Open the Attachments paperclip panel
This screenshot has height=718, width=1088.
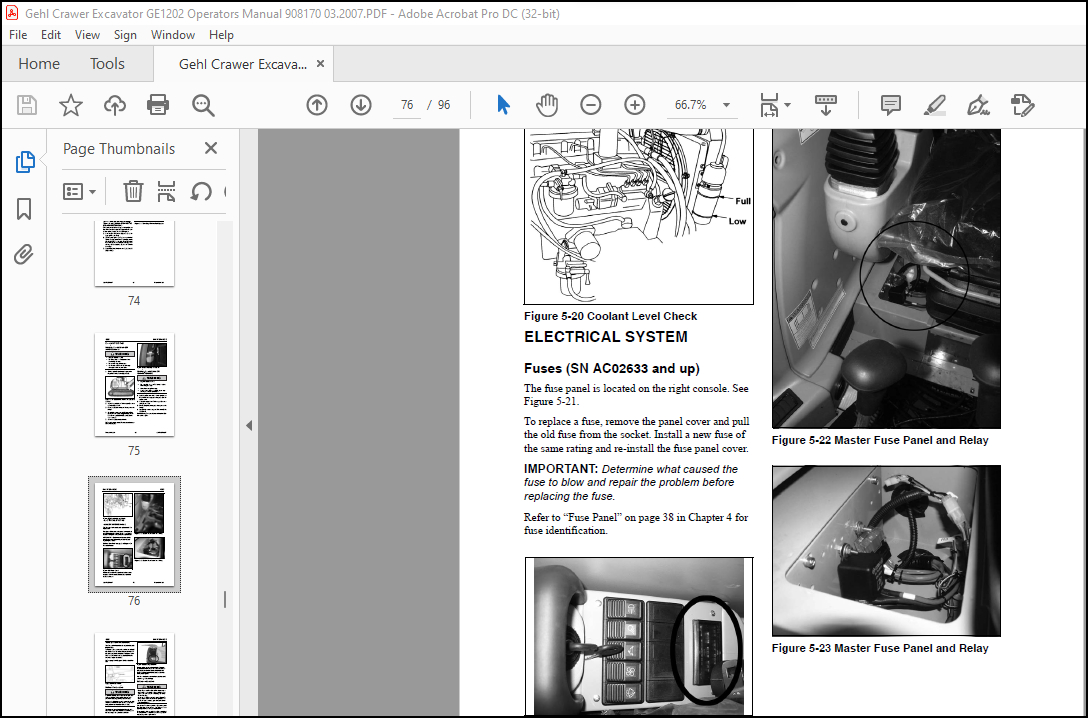24,255
